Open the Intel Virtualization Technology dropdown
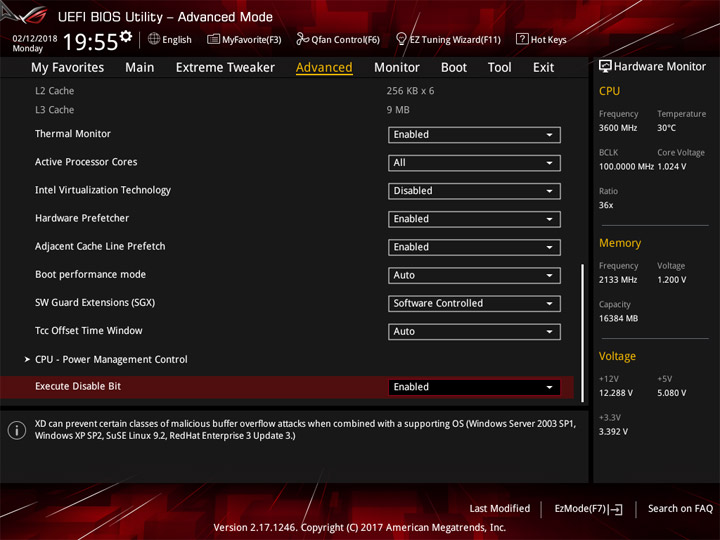The image size is (720, 540). 474,191
